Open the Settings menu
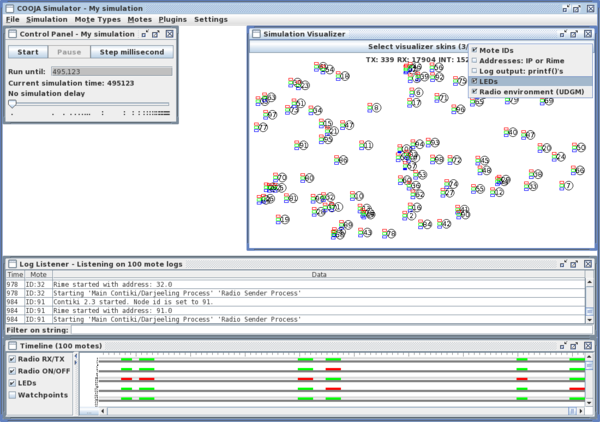 click(210, 19)
